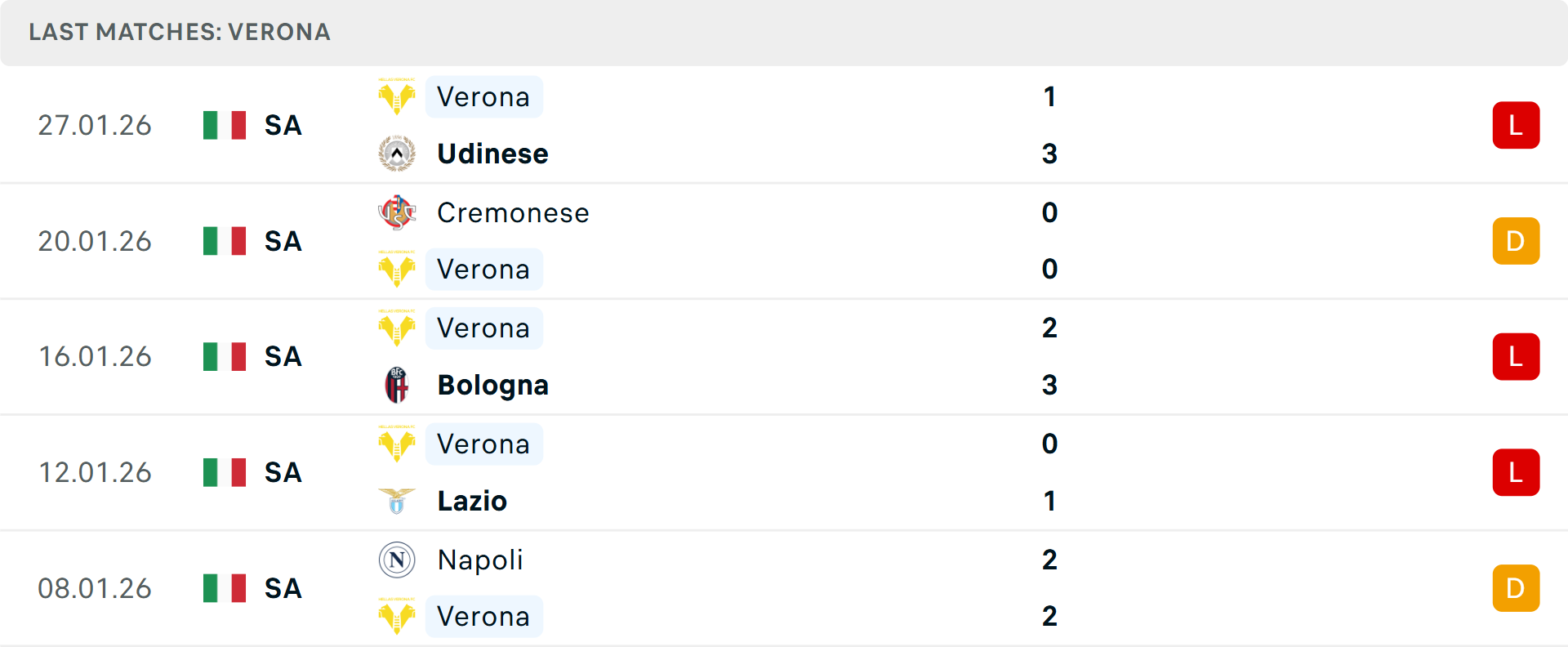Click the orange D badge for the Cremonese draw
The height and width of the screenshot is (647, 1568).
(x=1517, y=241)
